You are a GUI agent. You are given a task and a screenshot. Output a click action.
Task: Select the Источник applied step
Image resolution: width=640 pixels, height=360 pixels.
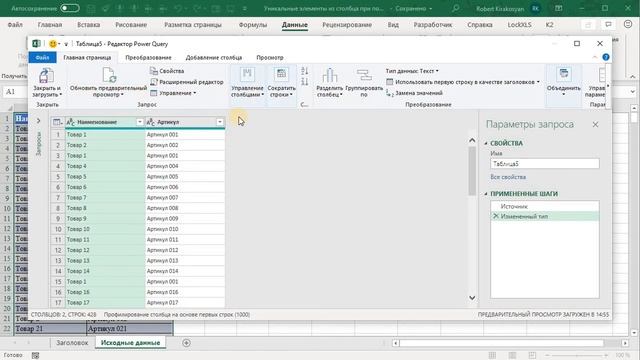(545, 207)
